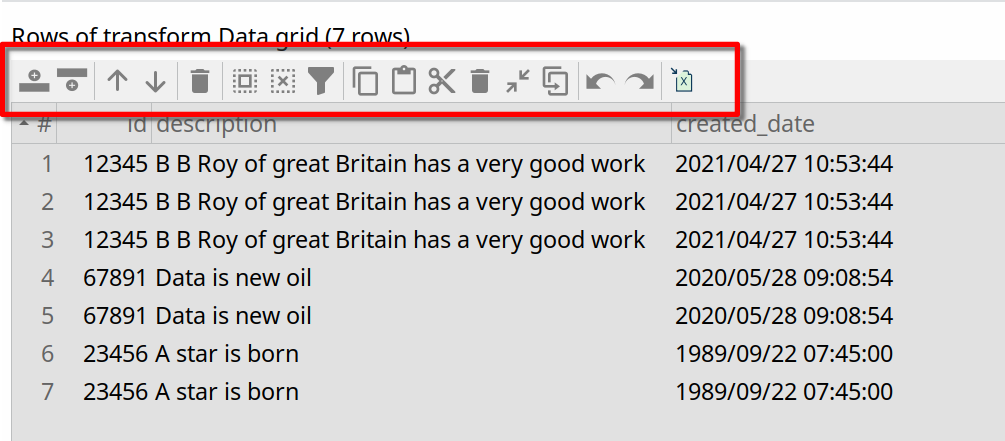The width and height of the screenshot is (1005, 441).
Task: Select all rows using the select-all icon
Action: [244, 81]
